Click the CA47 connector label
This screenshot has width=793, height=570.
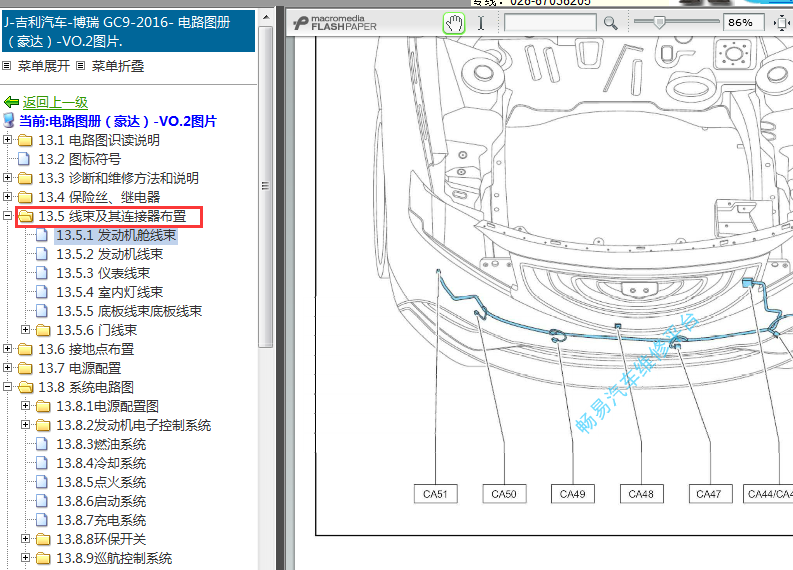point(710,494)
